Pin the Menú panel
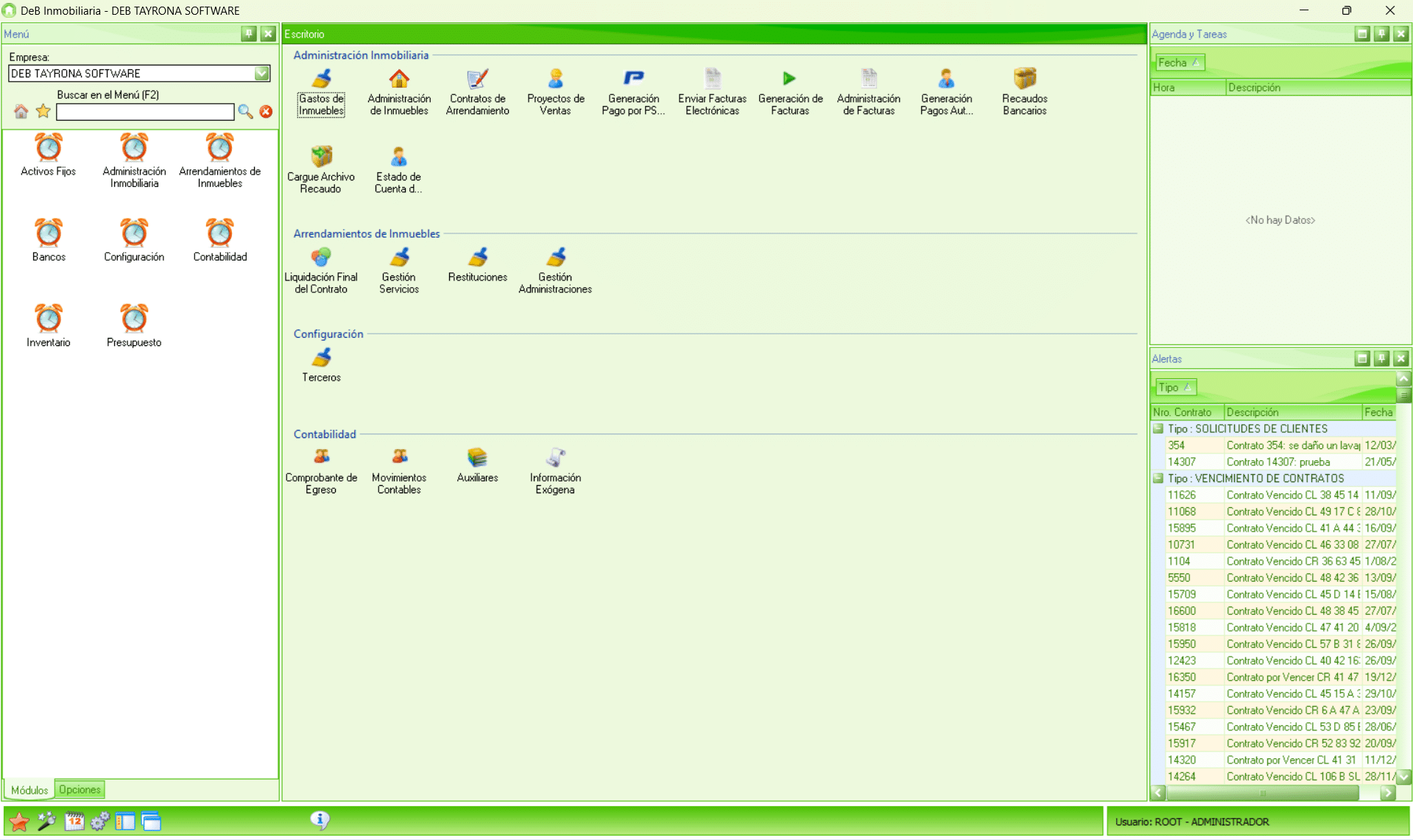This screenshot has height=840, width=1413. point(249,34)
